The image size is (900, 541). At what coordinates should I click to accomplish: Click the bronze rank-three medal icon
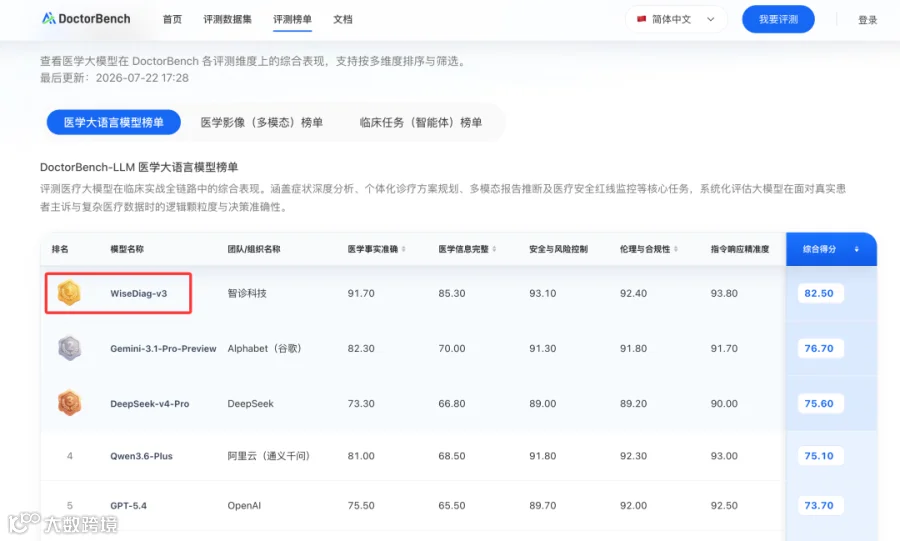click(x=69, y=403)
